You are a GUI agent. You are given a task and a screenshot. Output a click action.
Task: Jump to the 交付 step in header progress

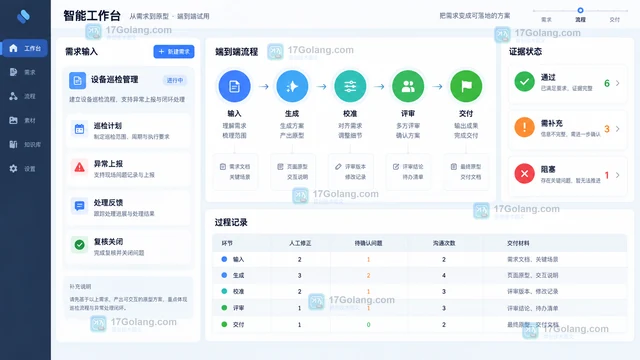(615, 20)
